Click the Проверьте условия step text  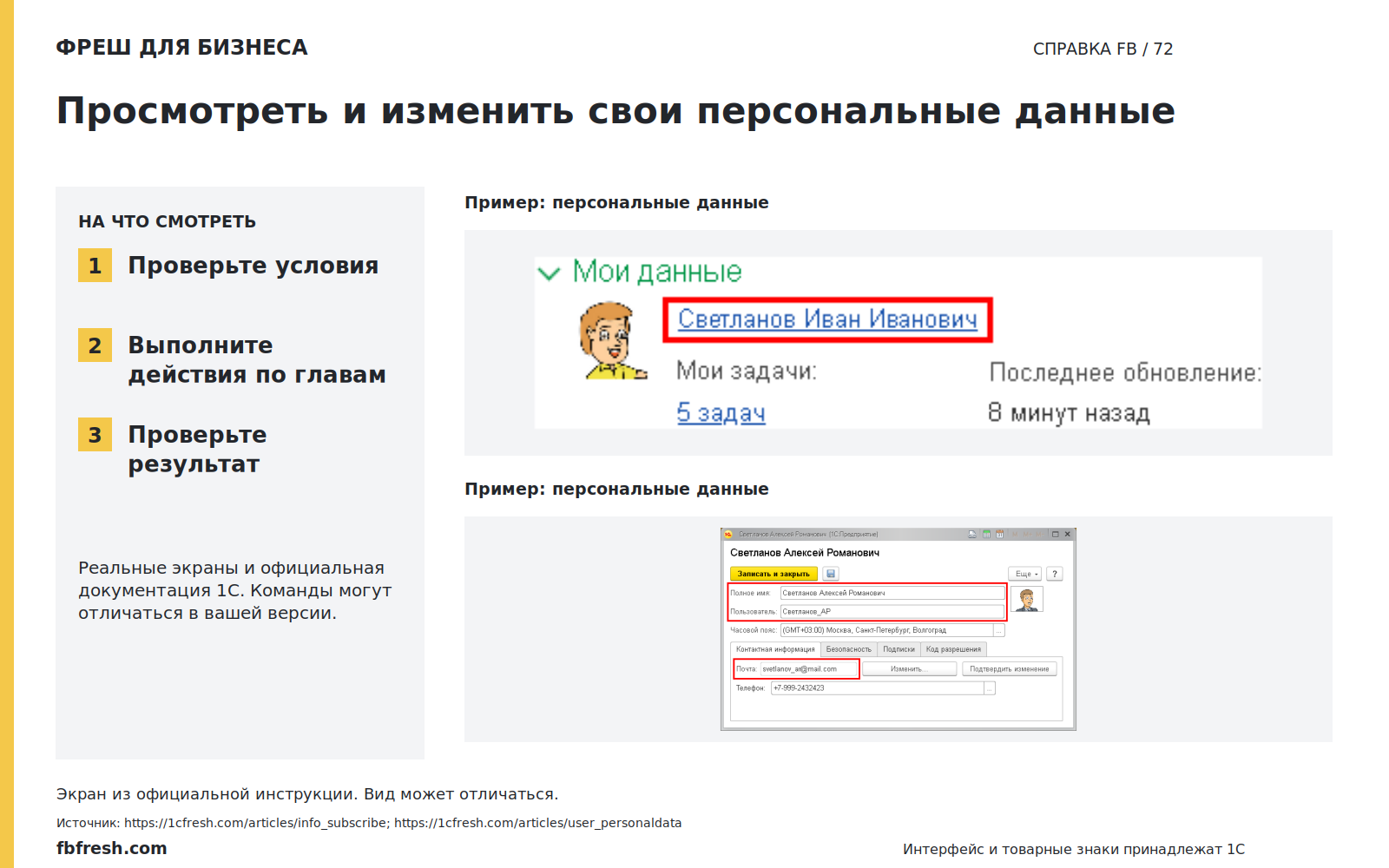[x=253, y=266]
